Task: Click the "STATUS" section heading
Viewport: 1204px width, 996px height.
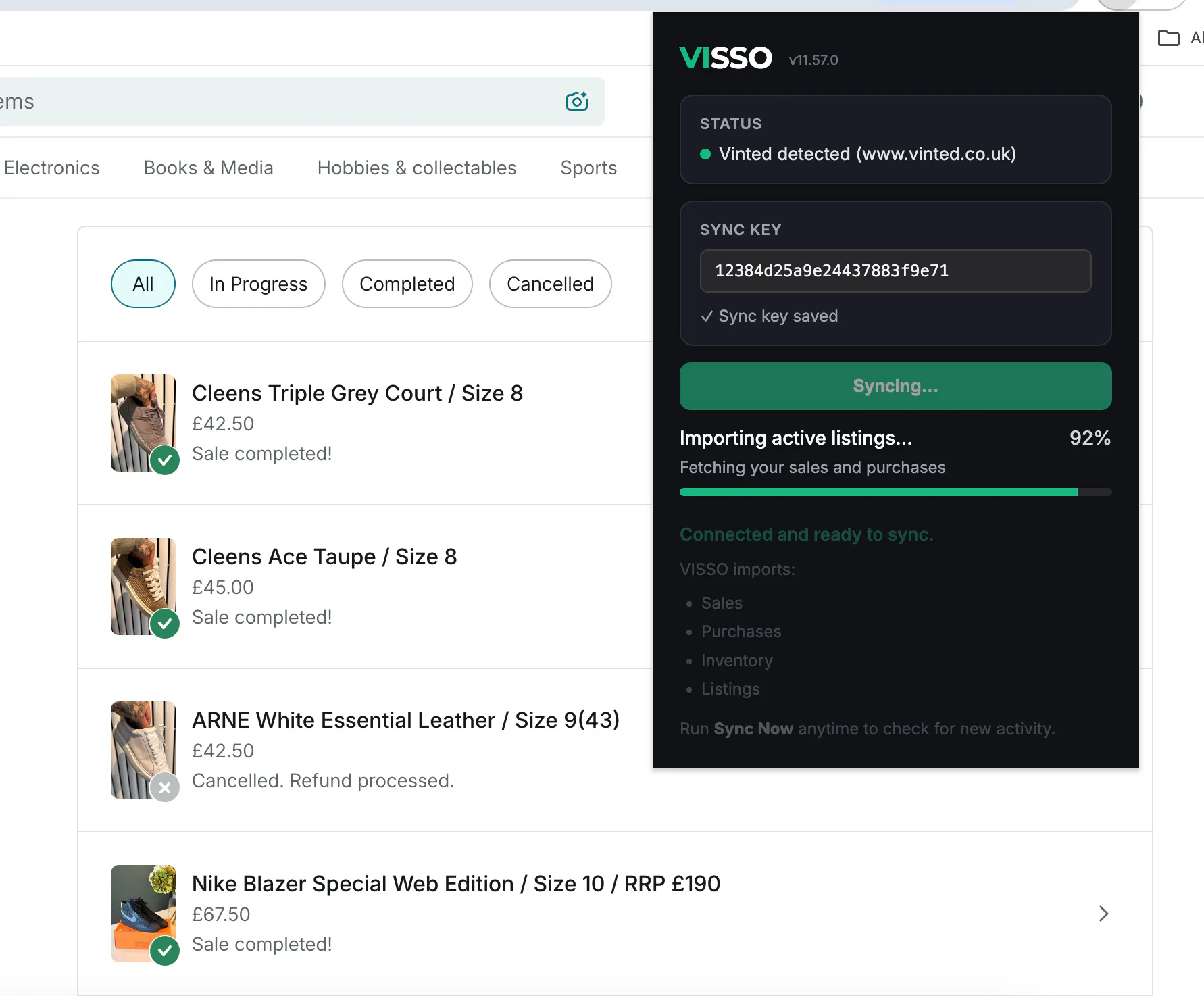Action: click(x=730, y=124)
